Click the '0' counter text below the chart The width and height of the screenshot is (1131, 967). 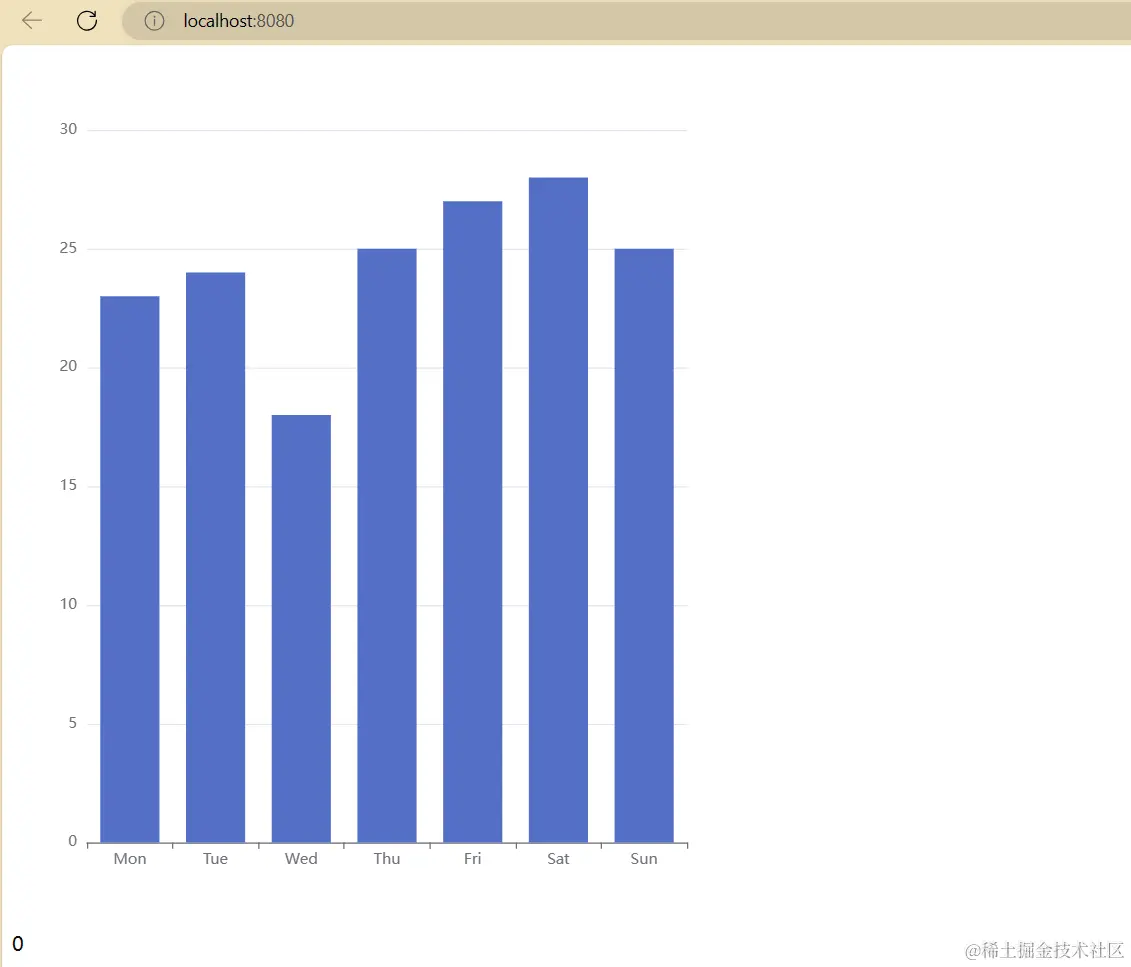coord(18,944)
